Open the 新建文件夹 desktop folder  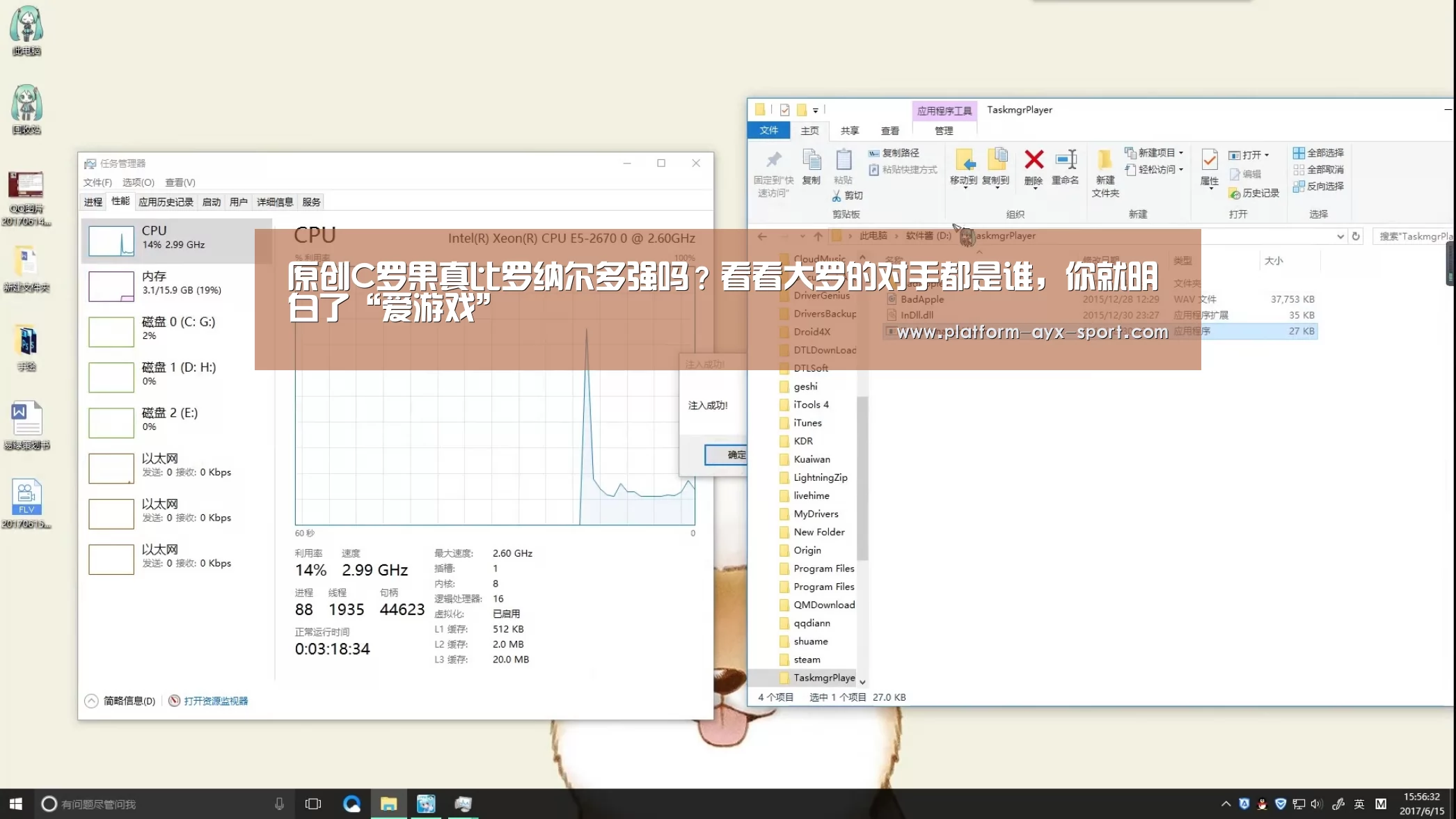[x=26, y=269]
